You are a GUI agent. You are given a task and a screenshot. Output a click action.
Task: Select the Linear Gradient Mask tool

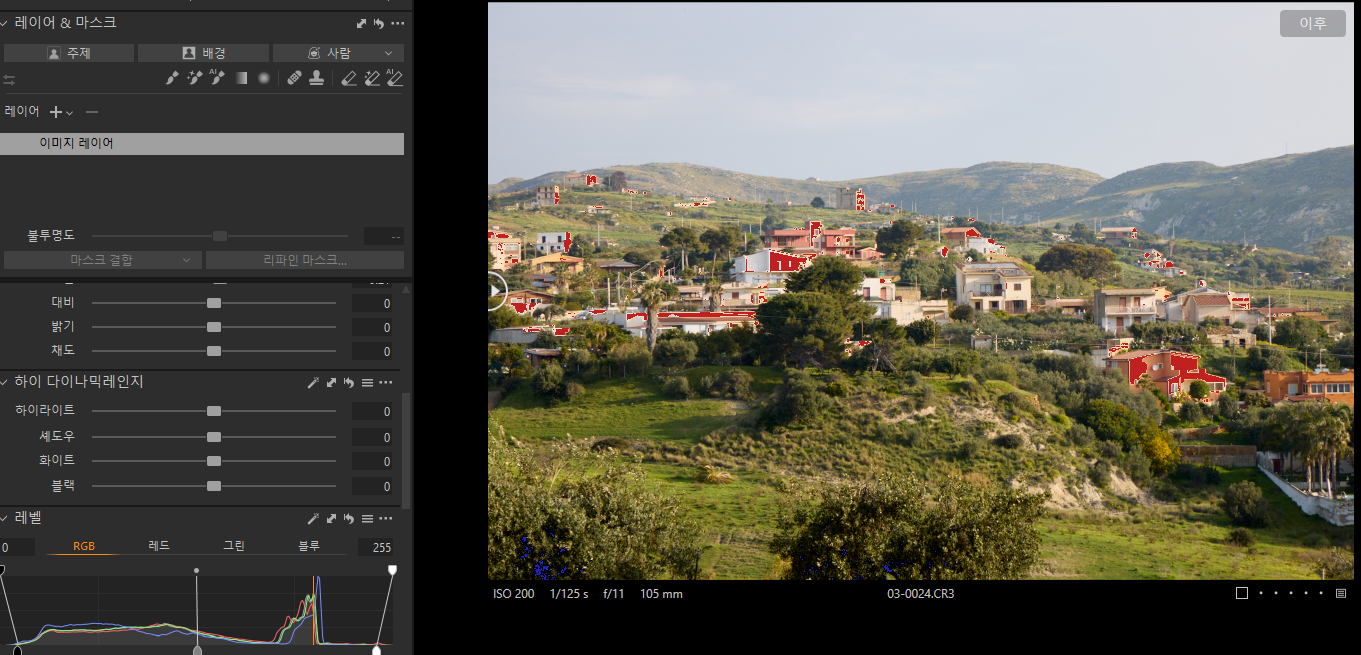click(241, 78)
